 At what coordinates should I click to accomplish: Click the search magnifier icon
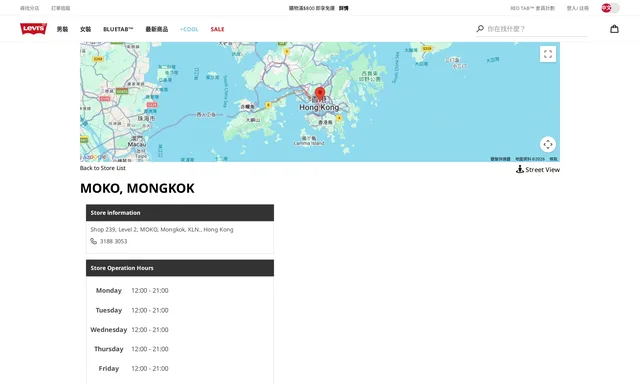pyautogui.click(x=480, y=29)
